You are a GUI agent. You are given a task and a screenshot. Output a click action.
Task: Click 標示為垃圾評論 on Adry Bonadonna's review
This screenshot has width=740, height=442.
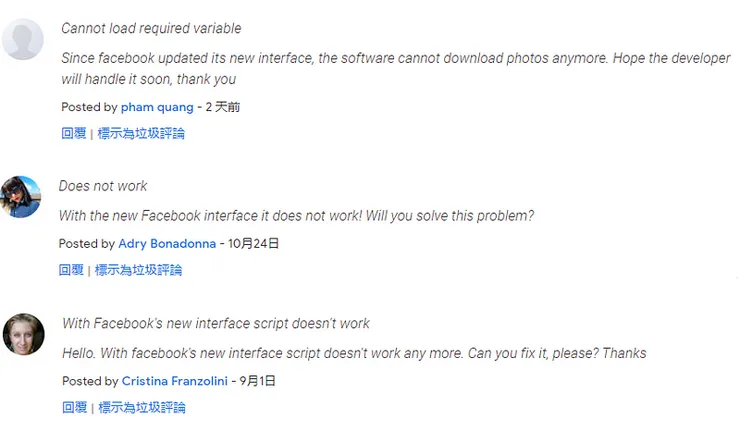click(x=139, y=270)
